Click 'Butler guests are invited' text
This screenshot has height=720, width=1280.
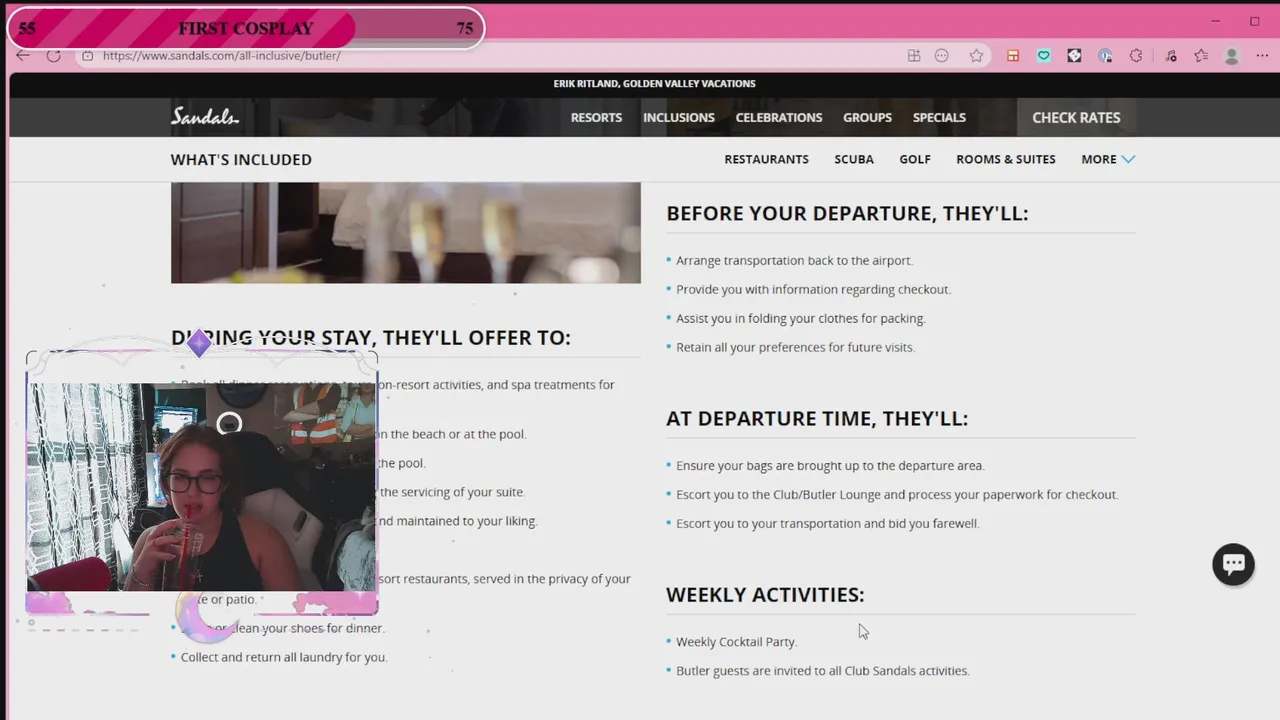(x=822, y=671)
